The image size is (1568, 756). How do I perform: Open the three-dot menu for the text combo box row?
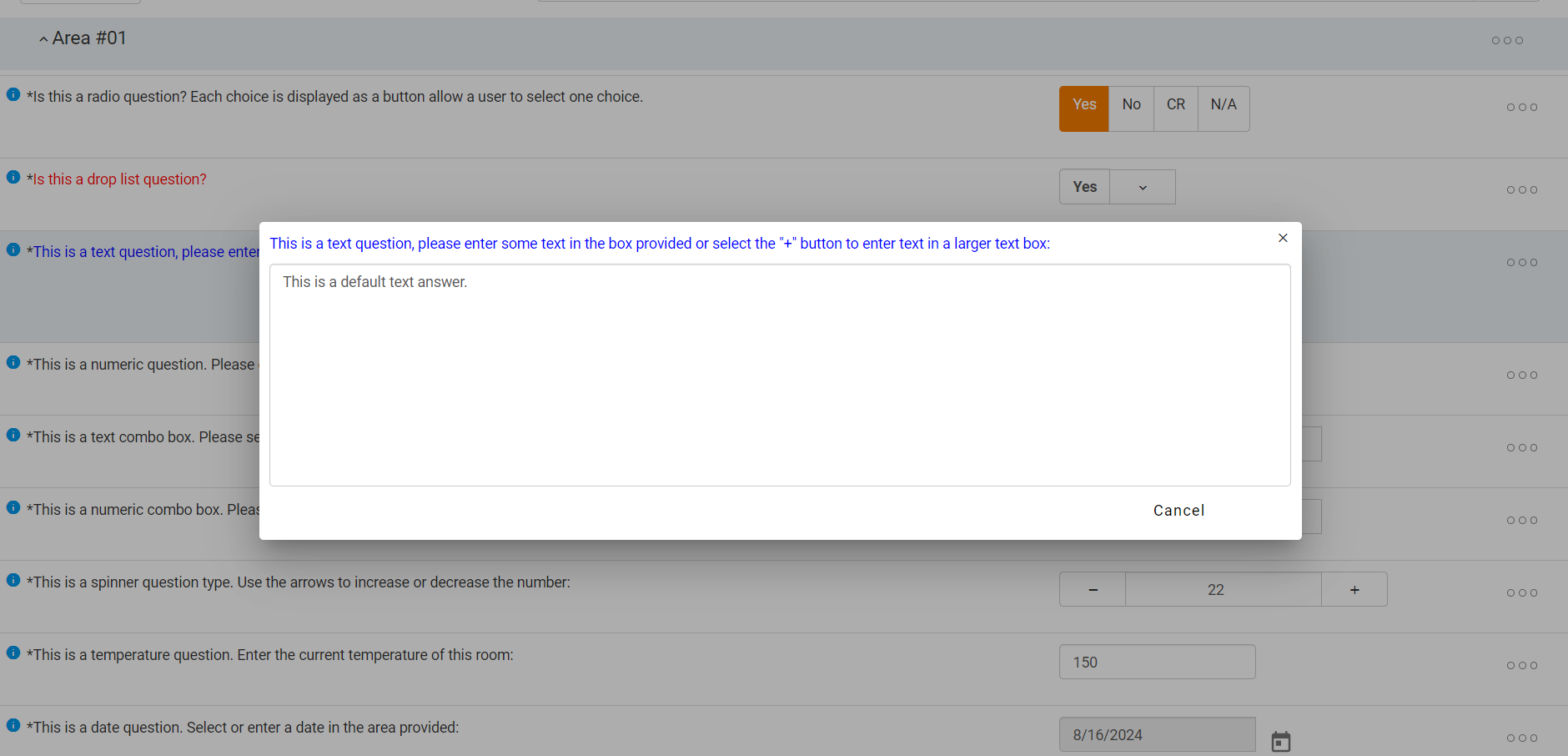coord(1522,447)
